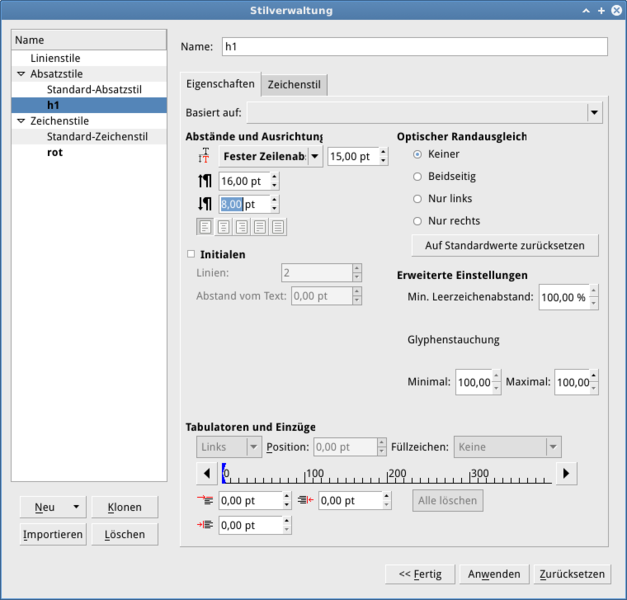Switch to the Zeichenstil tab
The image size is (627, 600).
click(x=294, y=85)
